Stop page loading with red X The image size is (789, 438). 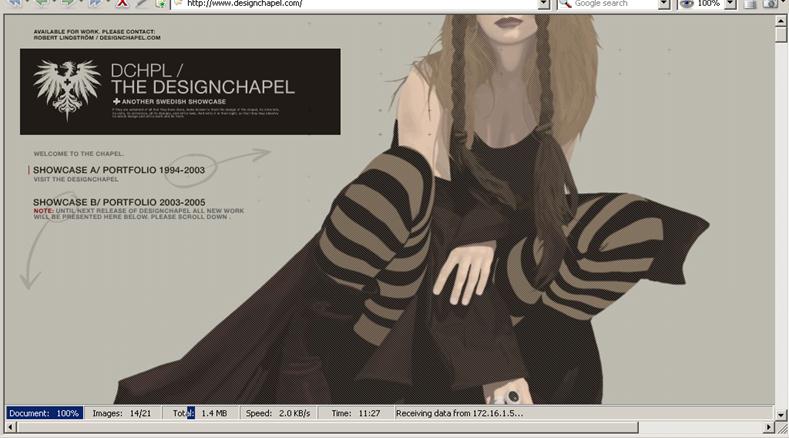pyautogui.click(x=122, y=3)
